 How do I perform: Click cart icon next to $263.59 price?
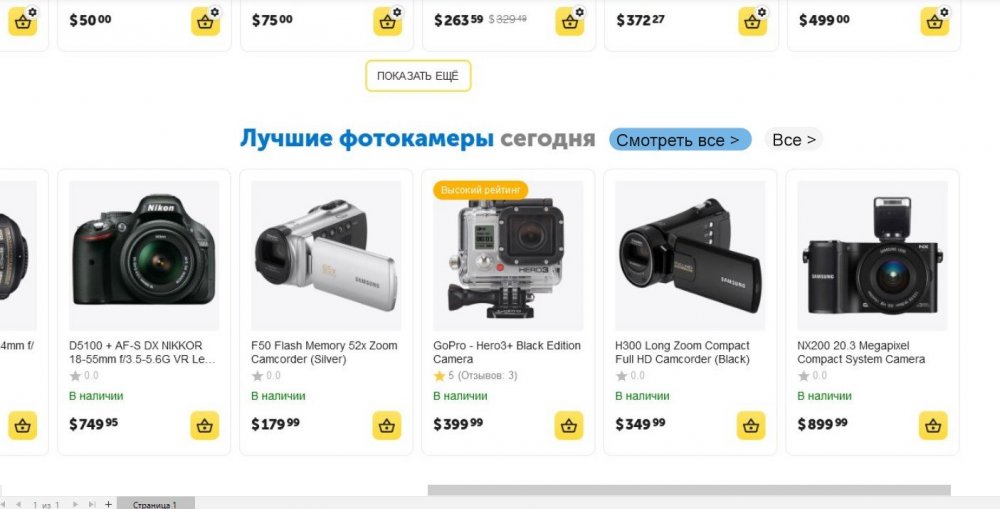pos(570,22)
